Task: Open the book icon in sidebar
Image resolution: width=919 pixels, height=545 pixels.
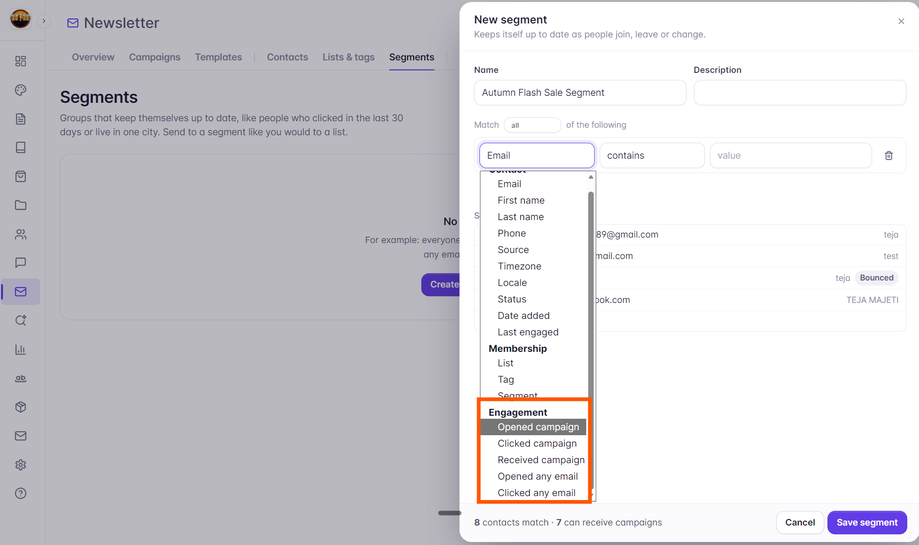Action: tap(21, 148)
